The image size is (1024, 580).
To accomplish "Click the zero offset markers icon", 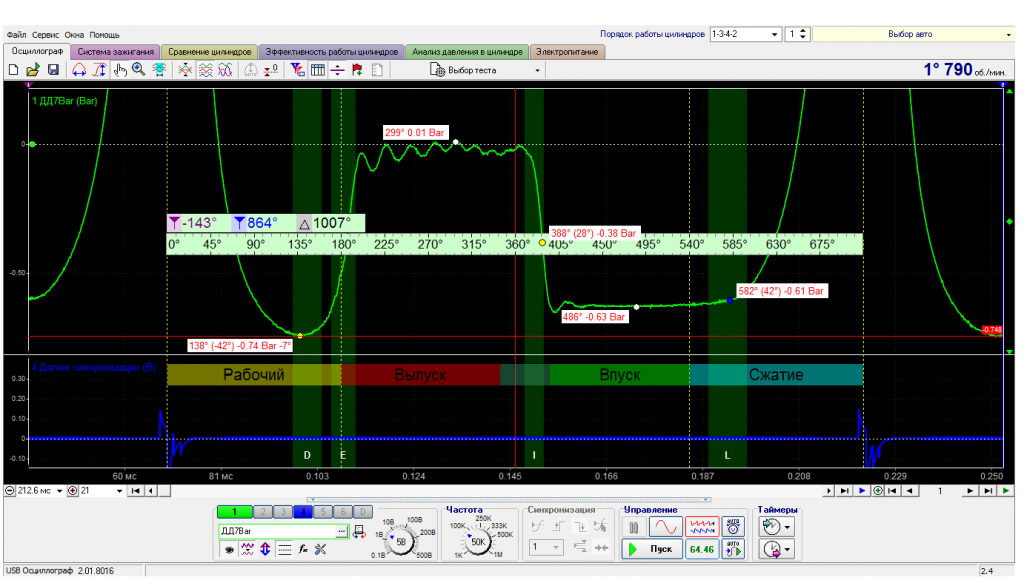I will 271,70.
